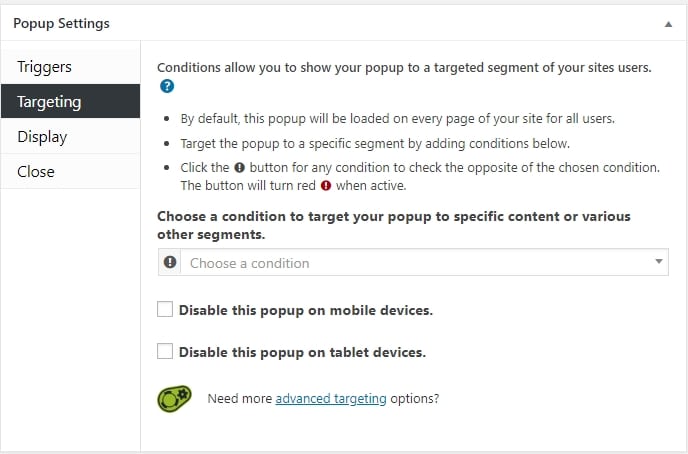Open the Display tab
Image resolution: width=688 pixels, height=454 pixels.
pos(71,136)
